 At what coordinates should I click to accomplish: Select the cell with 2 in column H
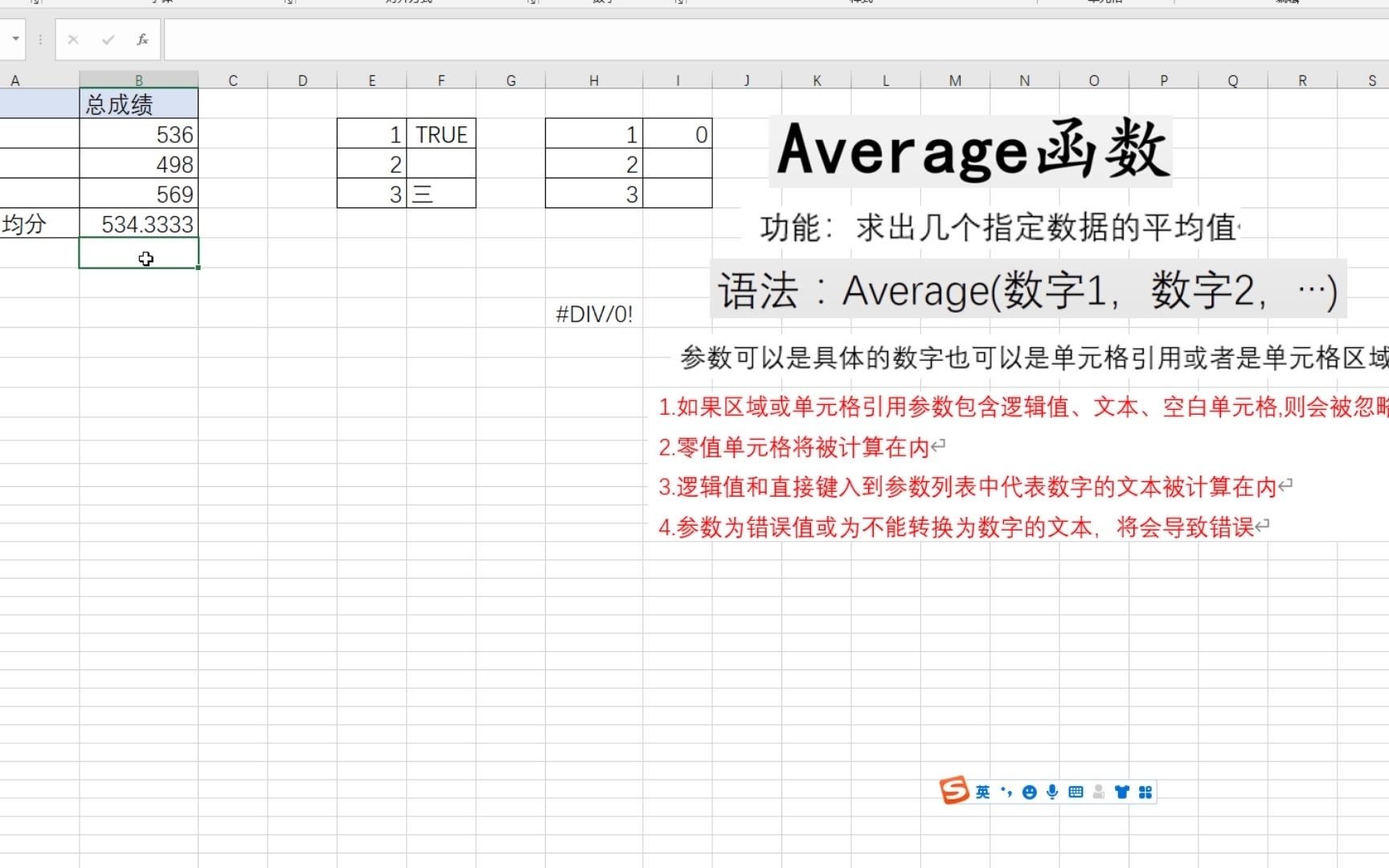[594, 164]
